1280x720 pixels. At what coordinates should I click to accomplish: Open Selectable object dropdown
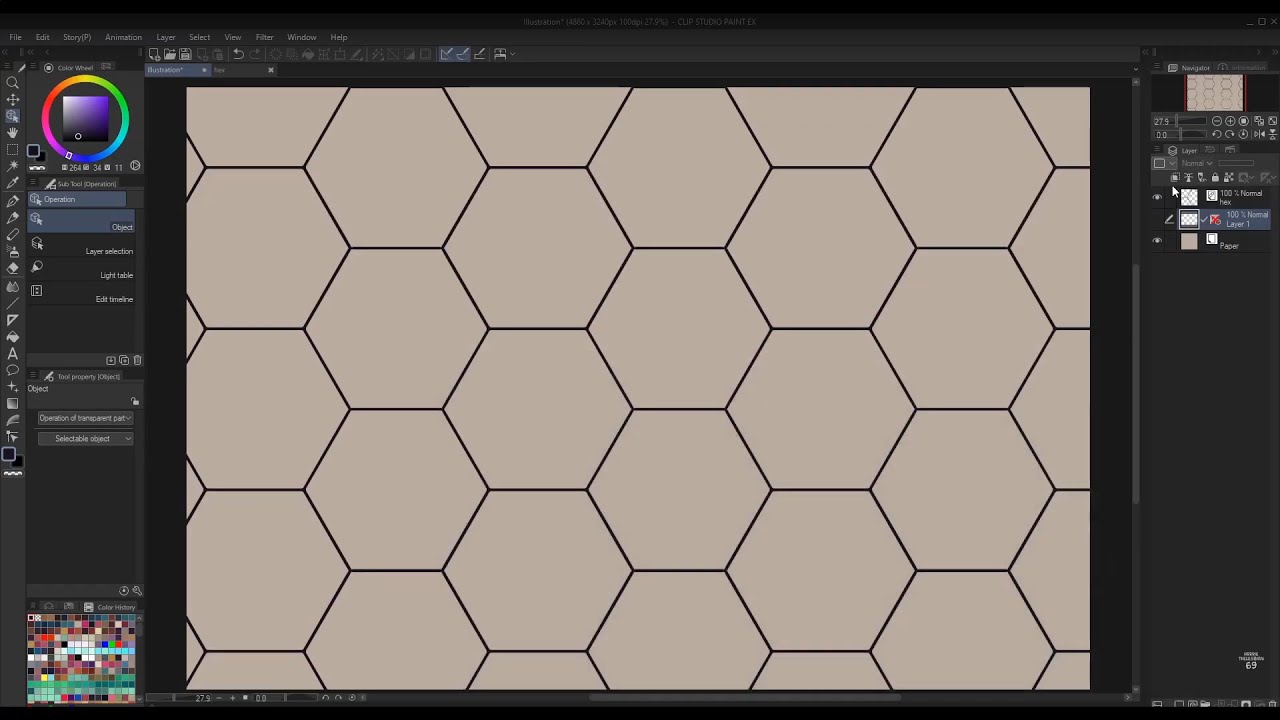point(85,439)
